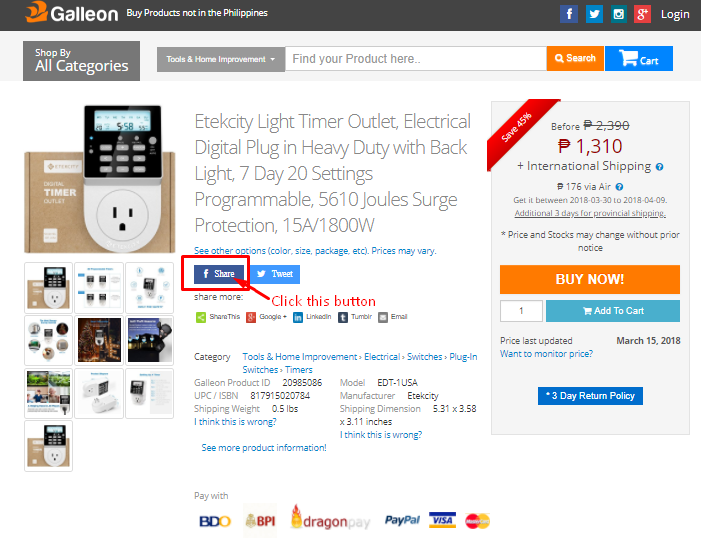
Task: Click the orange Search button
Action: click(x=575, y=59)
